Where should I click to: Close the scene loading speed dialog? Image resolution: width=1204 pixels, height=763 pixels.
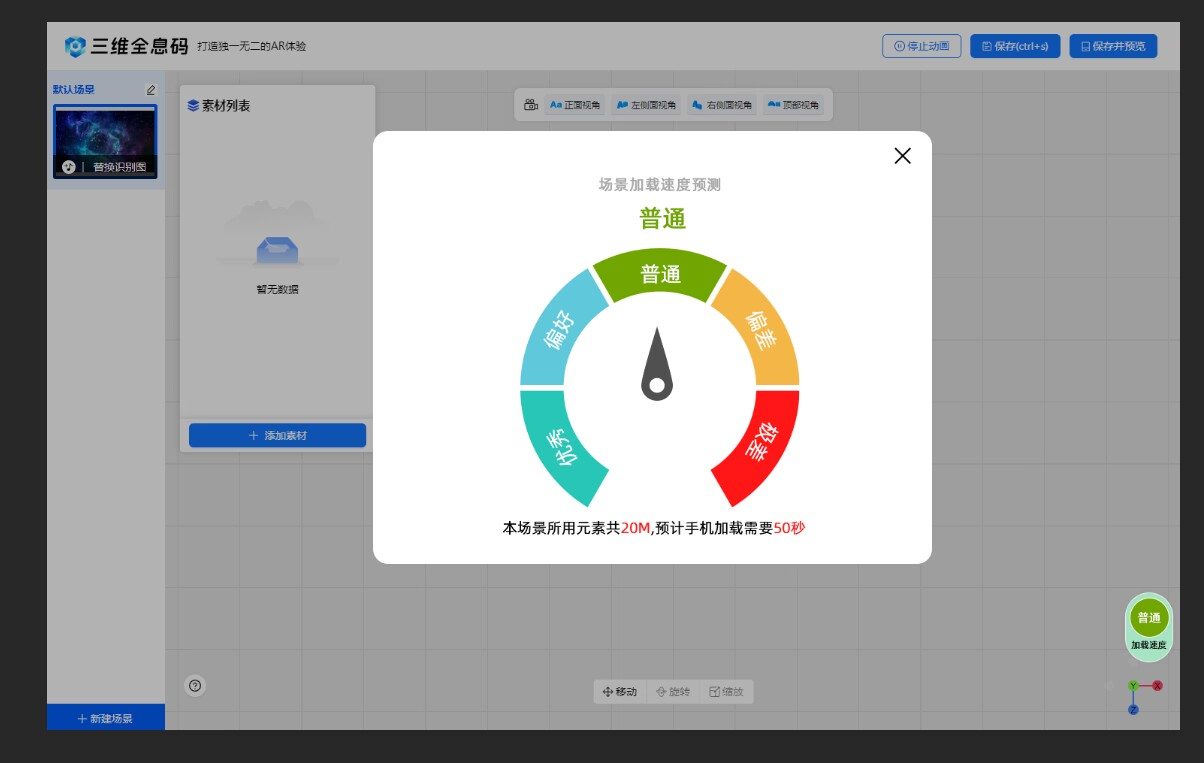tap(902, 156)
